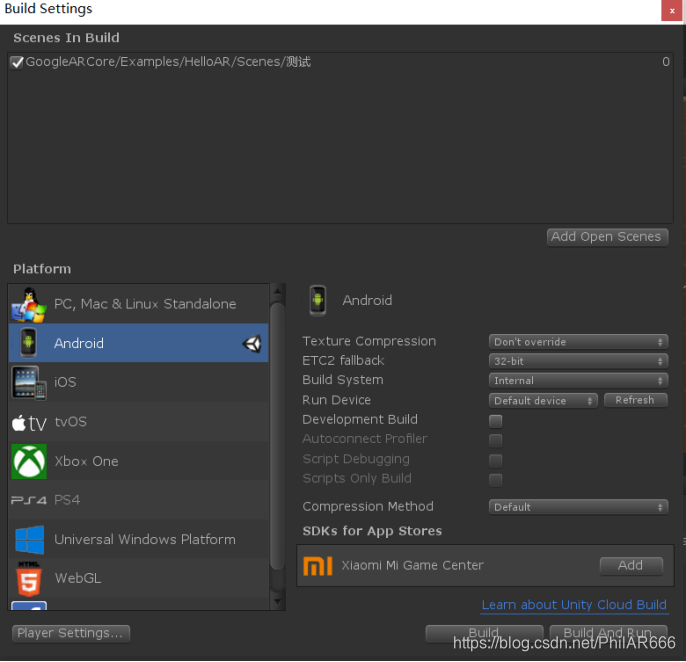Open the ETC2 fallback dropdown
686x662 pixels.
tap(578, 361)
